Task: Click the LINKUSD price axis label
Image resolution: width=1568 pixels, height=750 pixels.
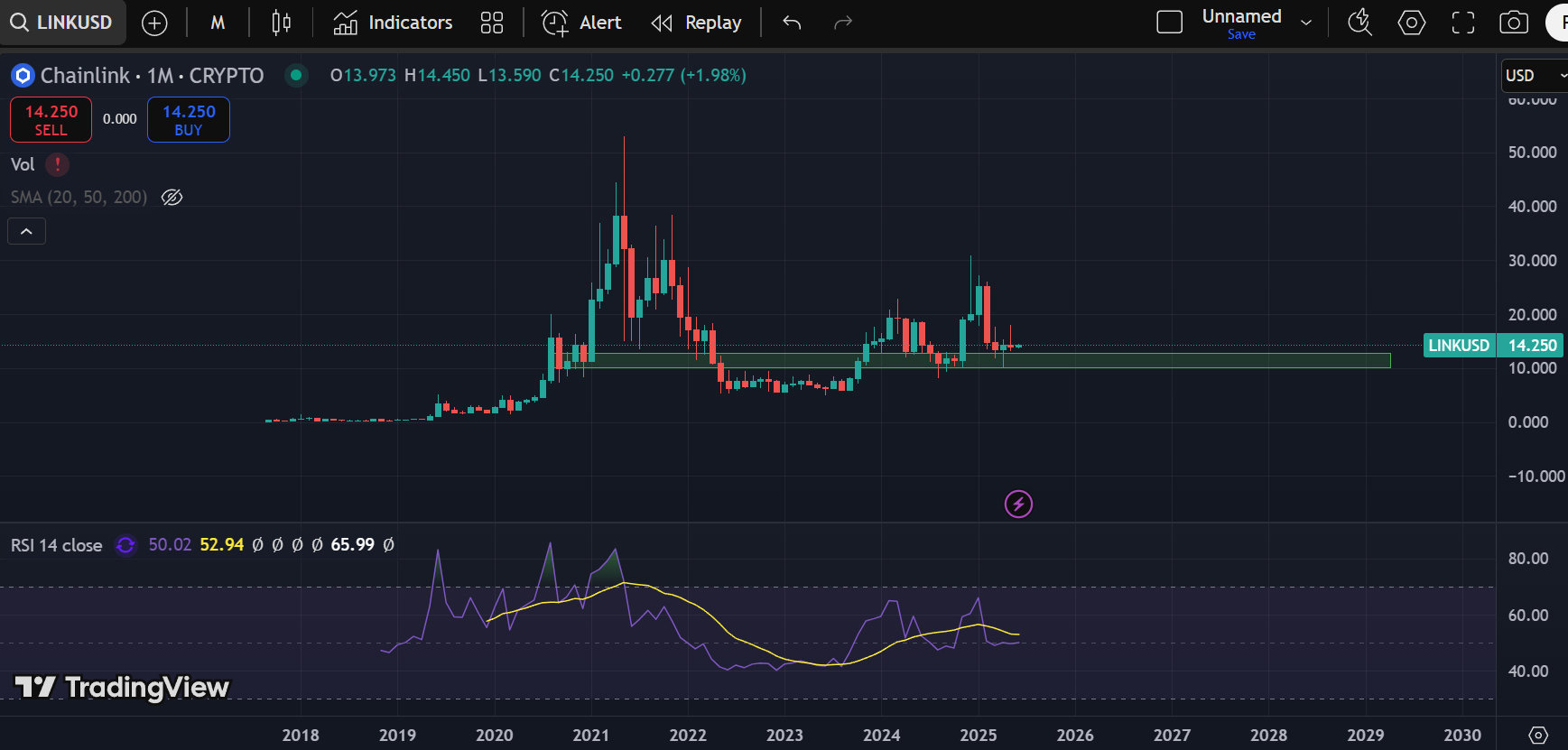Action: [1459, 346]
